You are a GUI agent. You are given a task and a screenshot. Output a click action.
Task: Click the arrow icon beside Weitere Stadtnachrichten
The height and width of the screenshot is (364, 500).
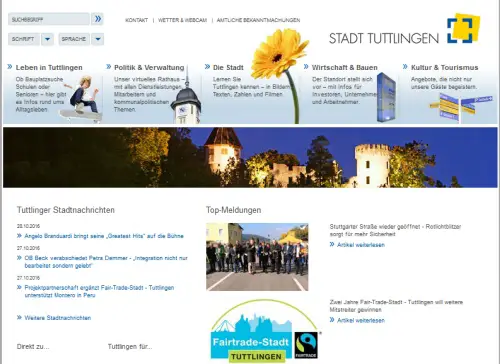point(19,317)
